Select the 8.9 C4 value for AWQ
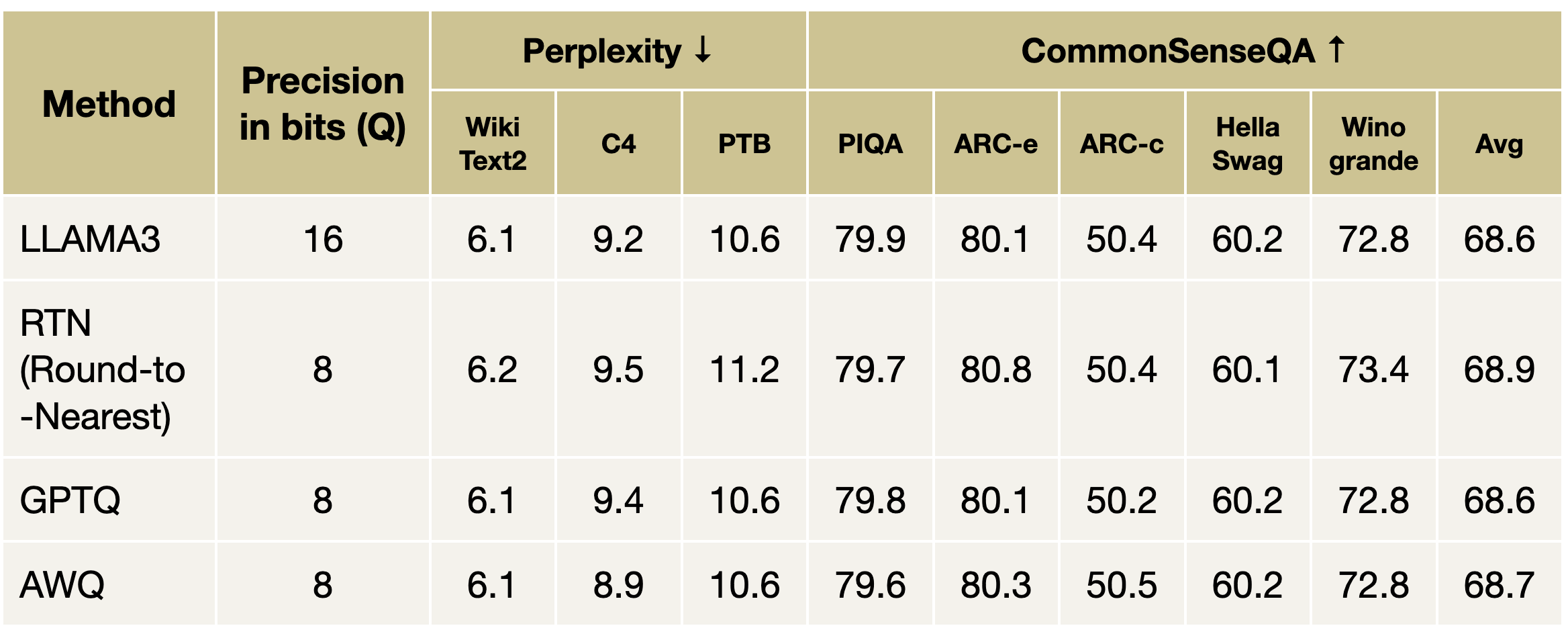Screen dimensions: 1568x634 618,585
